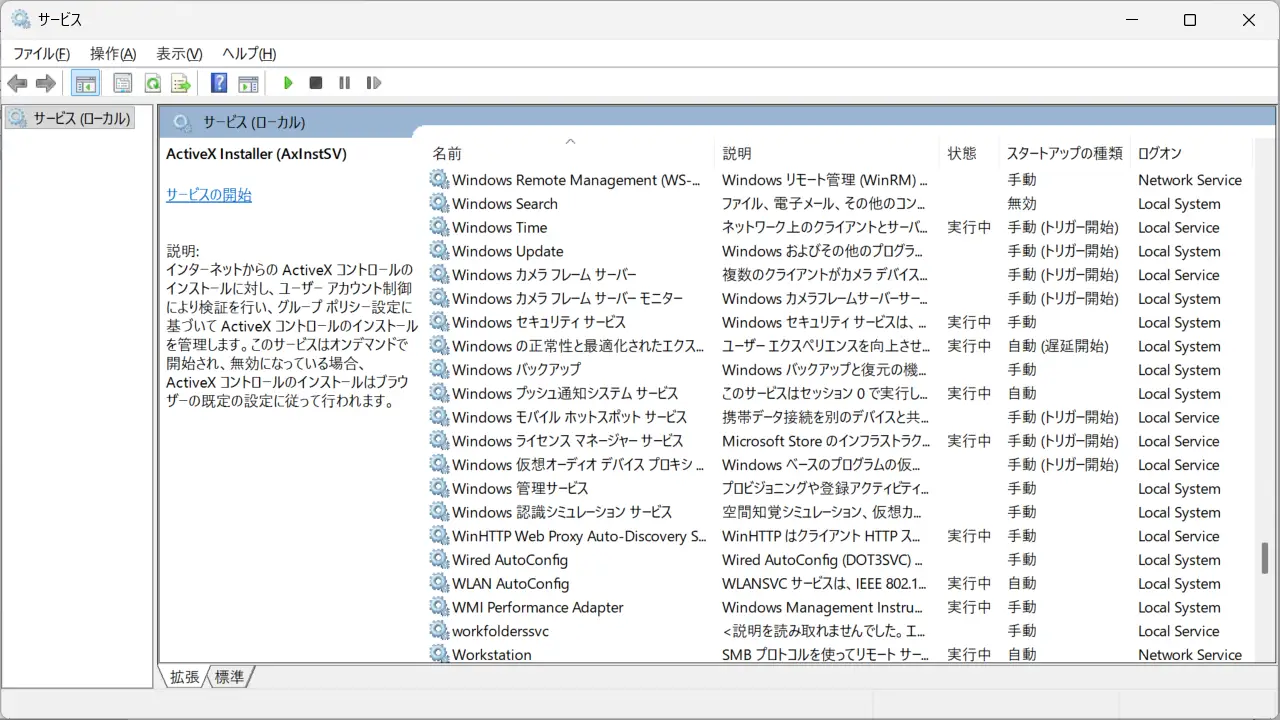
Task: Open Help using the question mark icon
Action: (218, 82)
